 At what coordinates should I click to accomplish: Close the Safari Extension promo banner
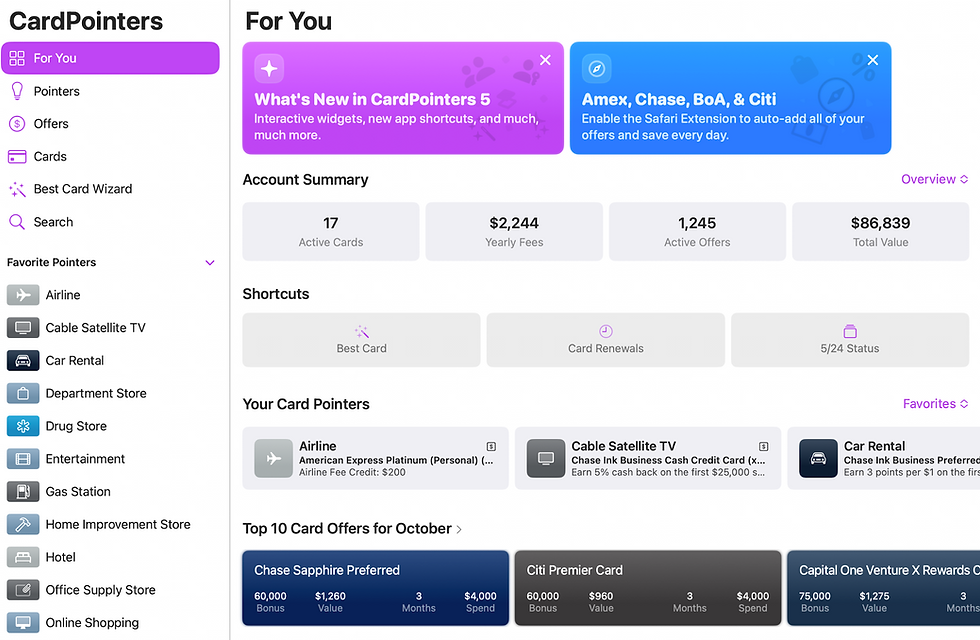tap(873, 60)
